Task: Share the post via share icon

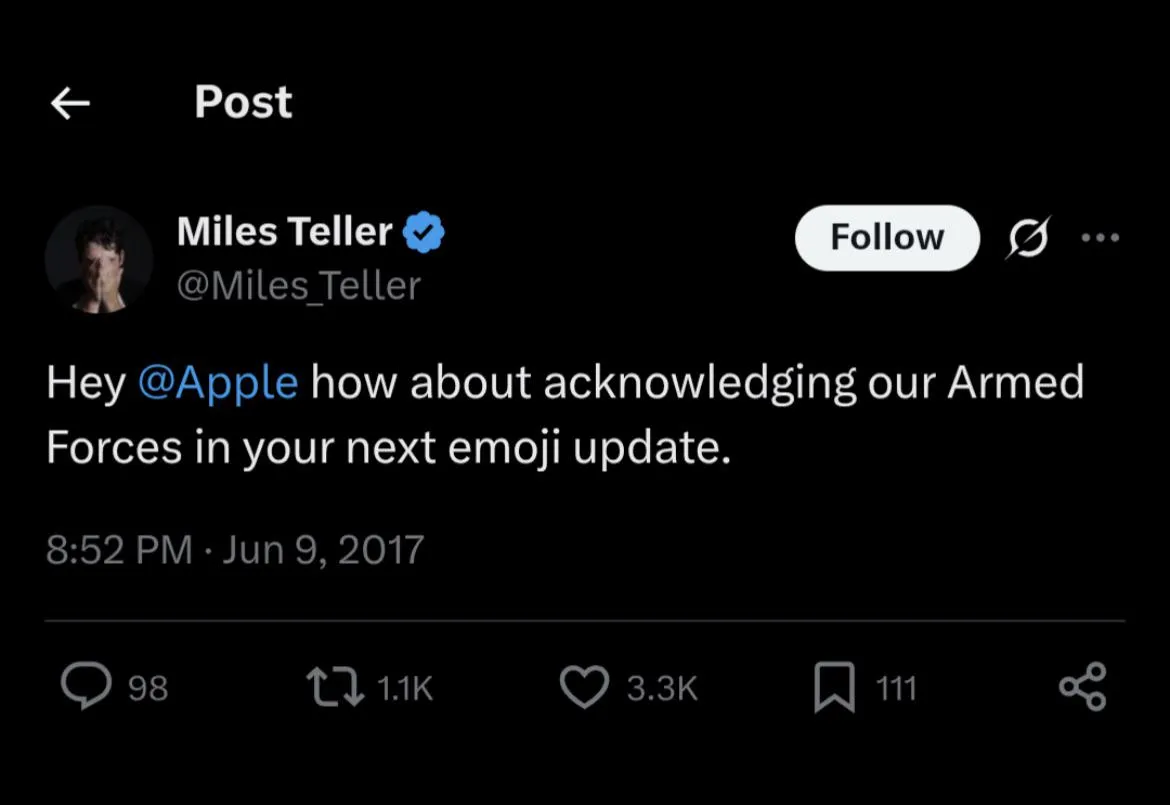Action: 1082,687
